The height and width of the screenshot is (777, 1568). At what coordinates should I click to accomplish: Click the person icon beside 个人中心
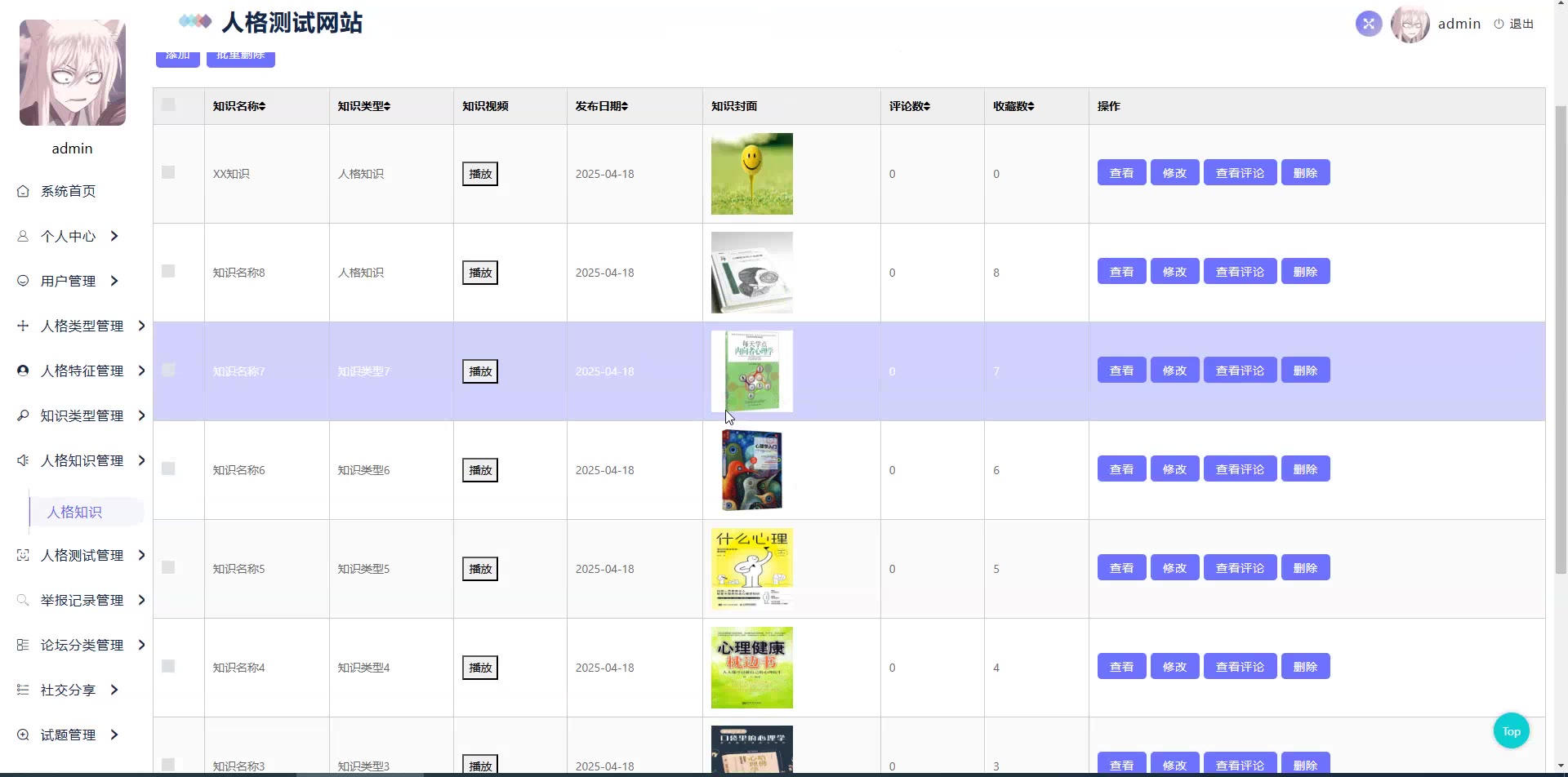pos(23,236)
